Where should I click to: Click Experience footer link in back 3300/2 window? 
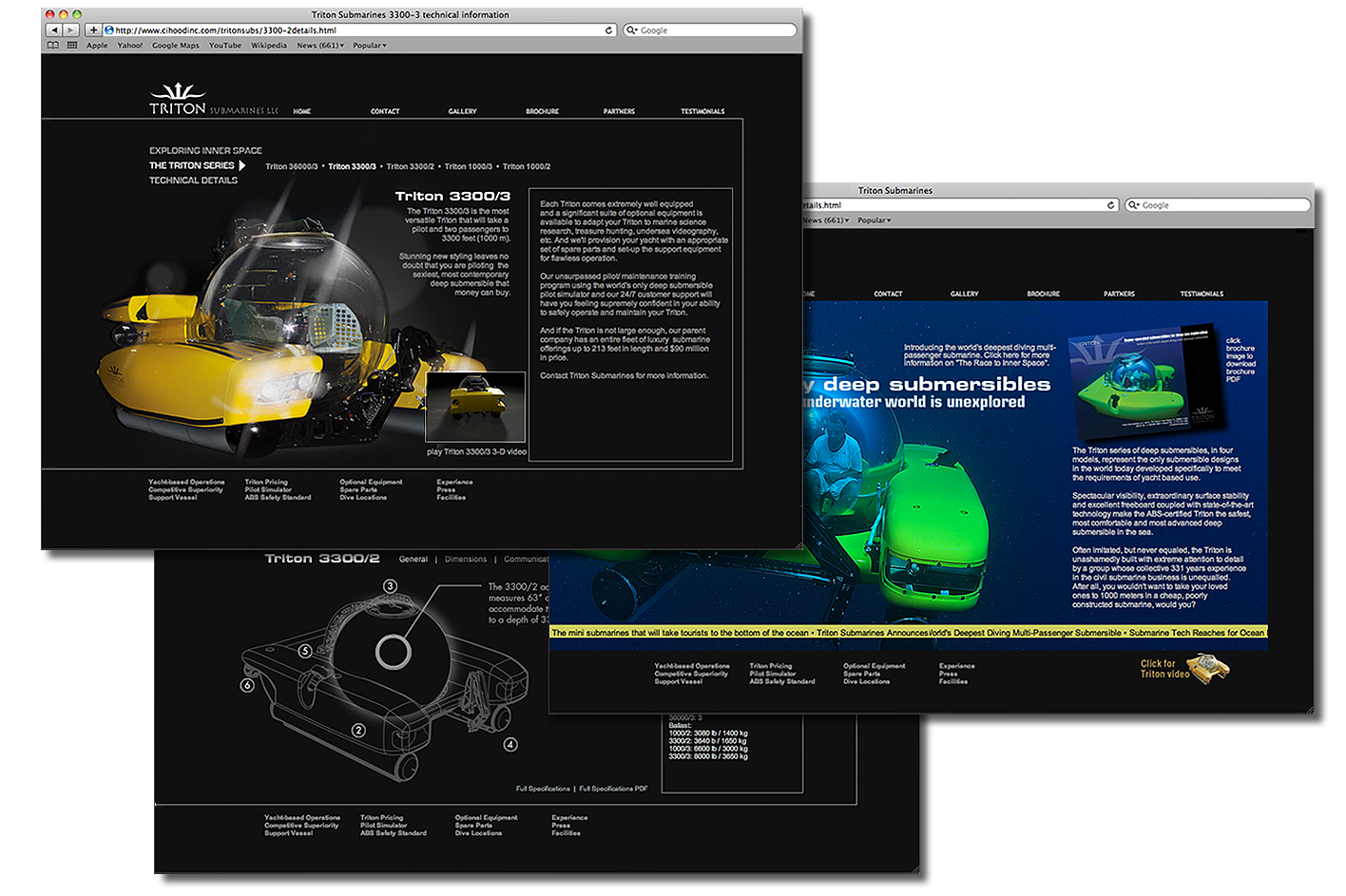569,817
